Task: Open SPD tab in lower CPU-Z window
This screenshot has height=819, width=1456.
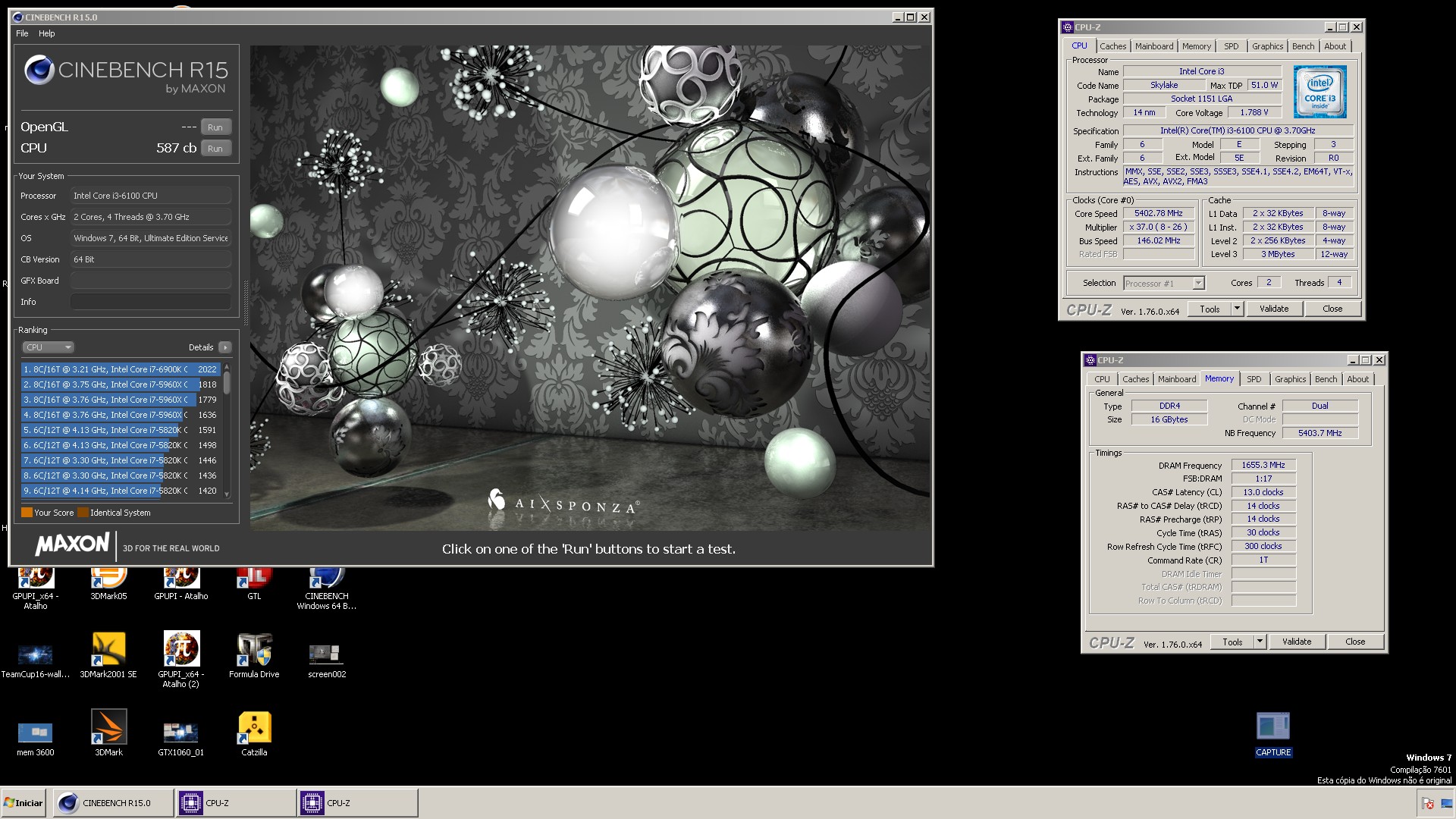Action: (x=1254, y=379)
